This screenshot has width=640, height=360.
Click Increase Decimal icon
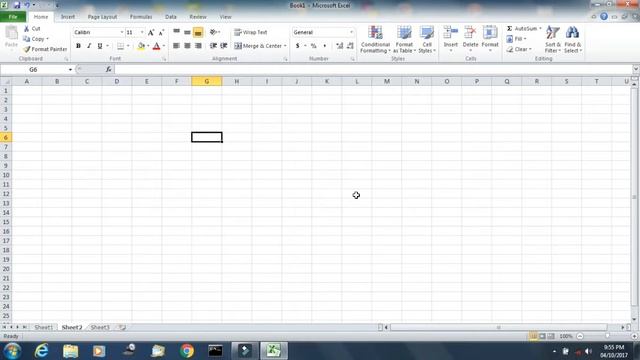(x=340, y=46)
